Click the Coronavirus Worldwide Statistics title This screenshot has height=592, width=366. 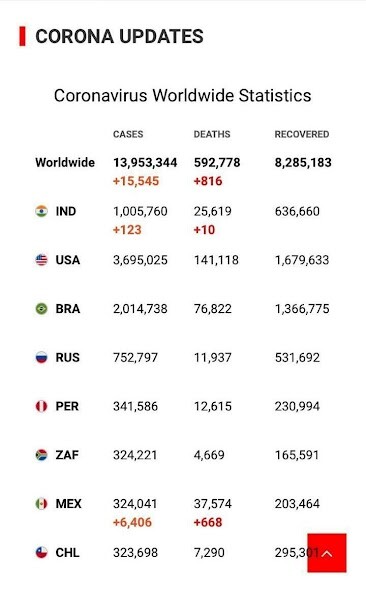pyautogui.click(x=182, y=96)
